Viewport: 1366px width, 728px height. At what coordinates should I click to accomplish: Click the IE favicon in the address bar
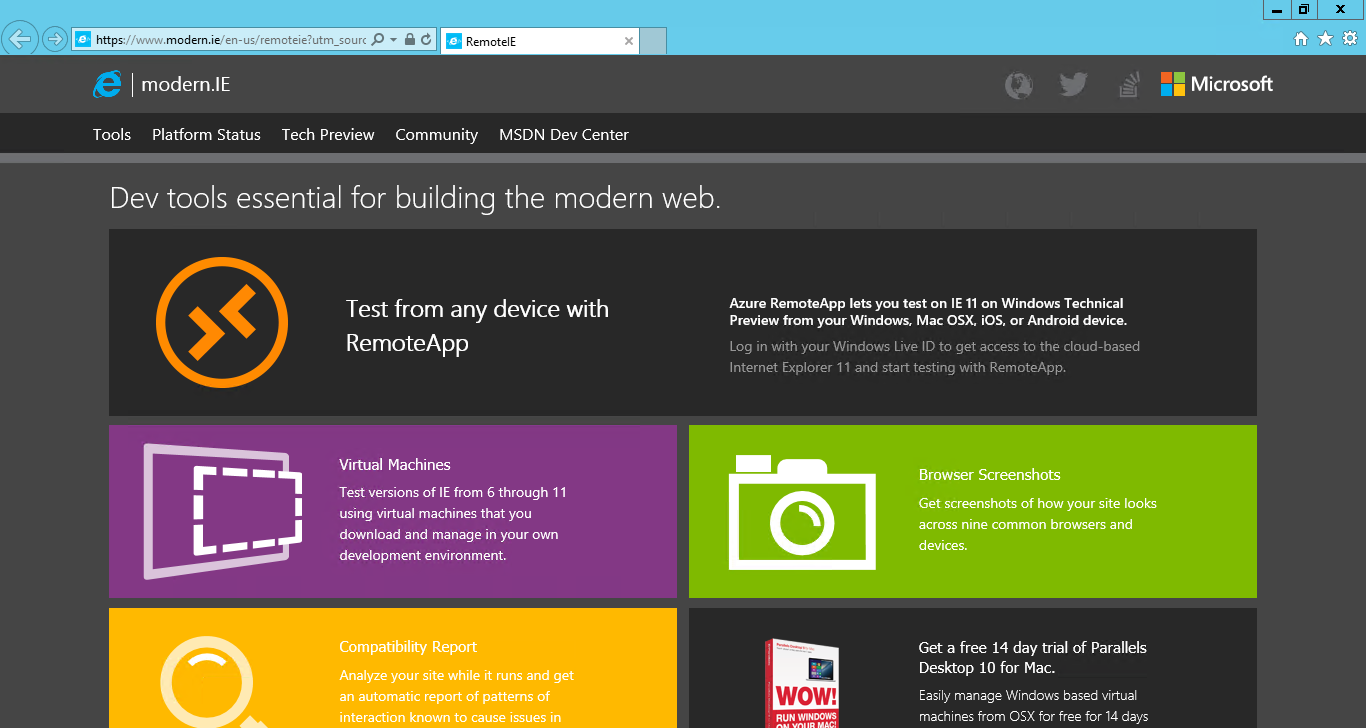tap(83, 40)
